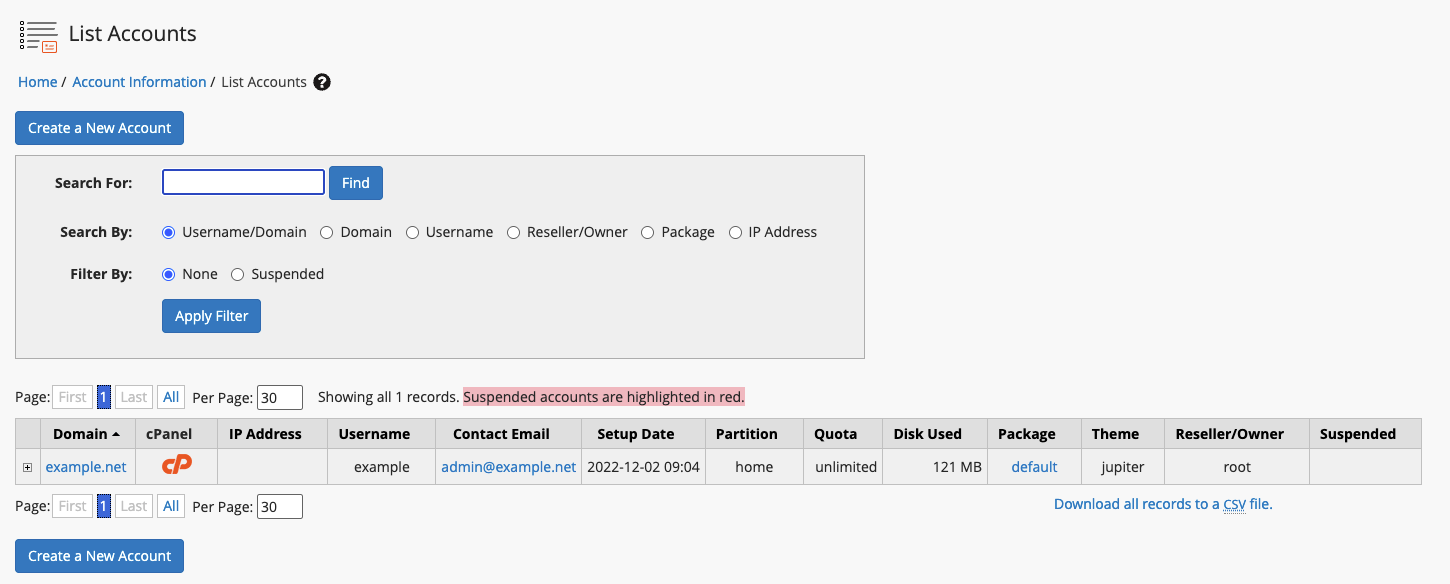This screenshot has height=584, width=1450.
Task: Show All pages in top pagination
Action: [171, 397]
